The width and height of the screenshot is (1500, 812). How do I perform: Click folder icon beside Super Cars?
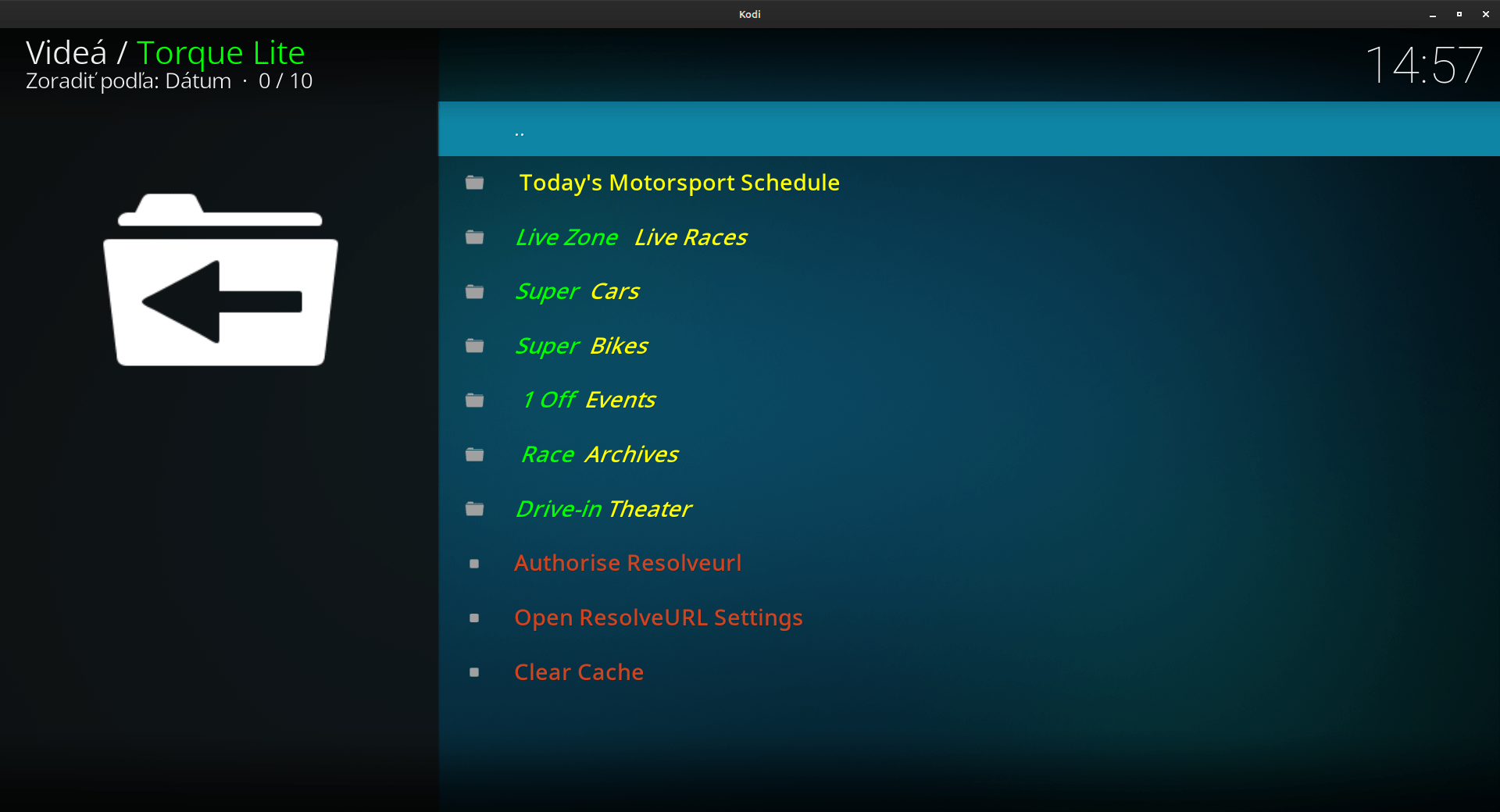pyautogui.click(x=474, y=292)
